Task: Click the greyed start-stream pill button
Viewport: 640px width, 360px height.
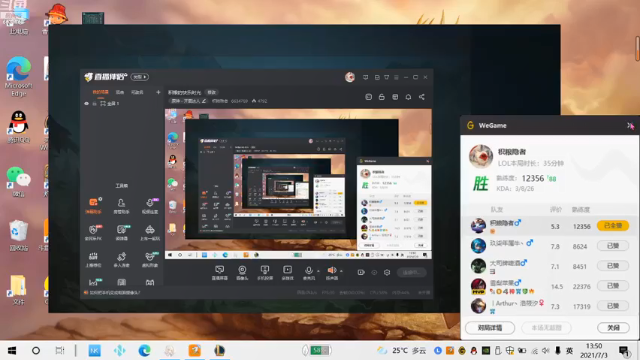Action: pyautogui.click(x=412, y=272)
